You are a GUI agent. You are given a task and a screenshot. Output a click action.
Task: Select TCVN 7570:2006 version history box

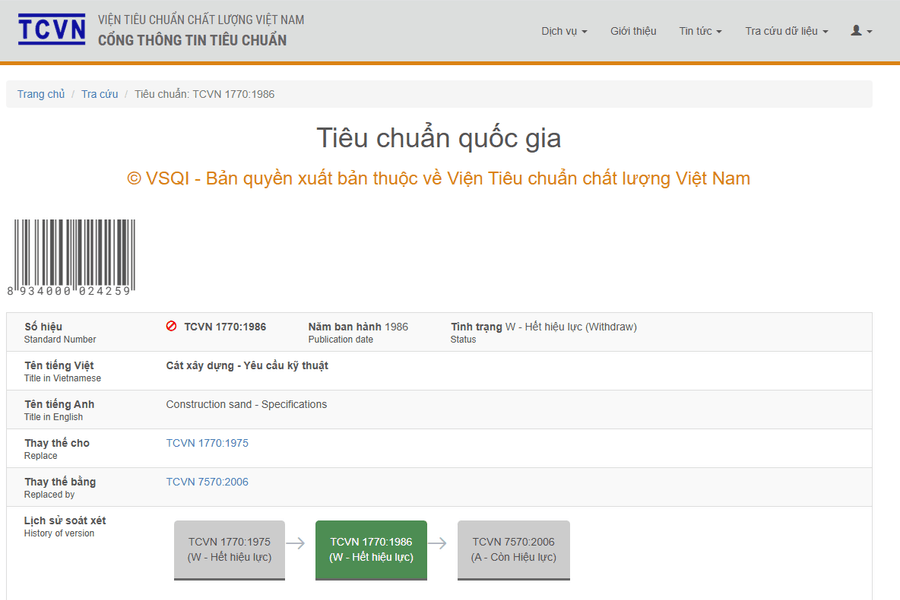click(514, 550)
